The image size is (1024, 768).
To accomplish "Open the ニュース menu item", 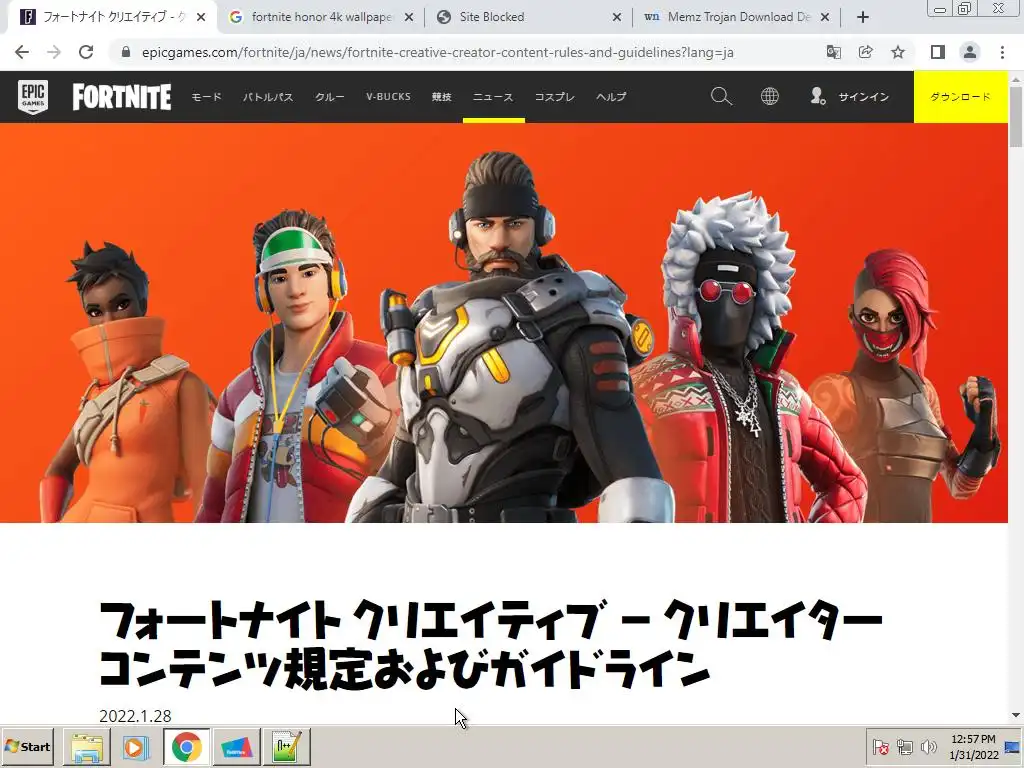I will click(x=493, y=97).
